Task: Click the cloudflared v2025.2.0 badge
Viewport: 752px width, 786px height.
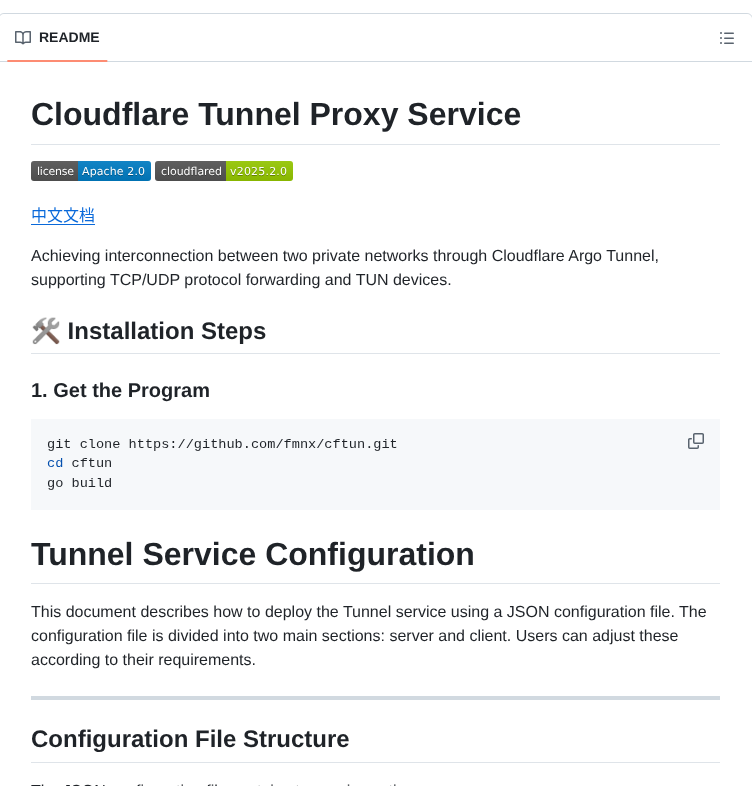Action: click(x=224, y=171)
